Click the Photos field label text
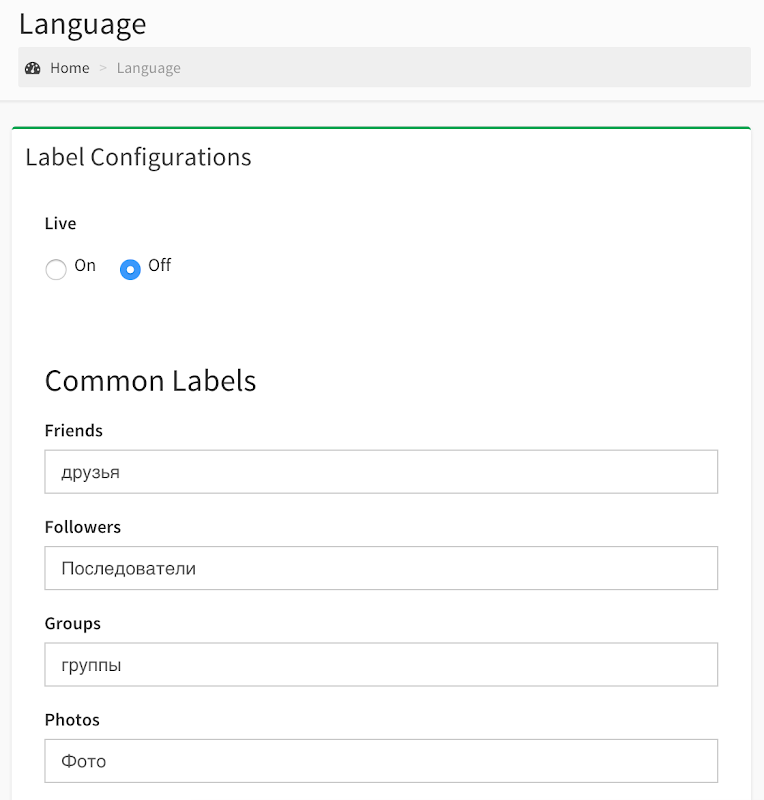This screenshot has width=764, height=800. click(x=72, y=719)
